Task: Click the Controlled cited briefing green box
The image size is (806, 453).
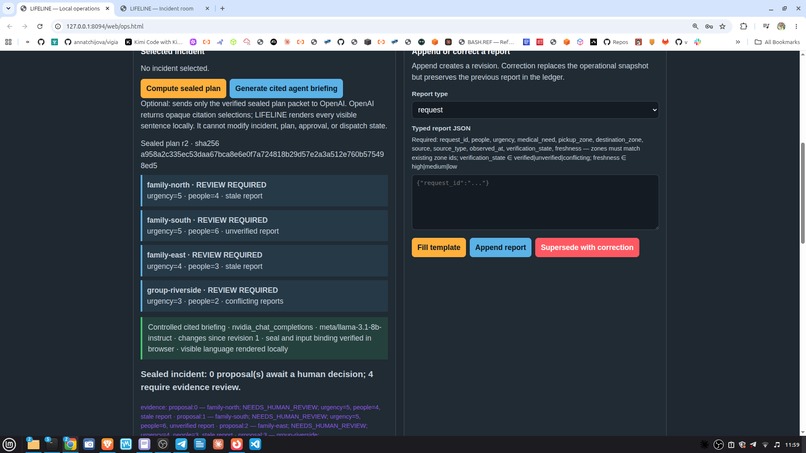Action: click(264, 338)
